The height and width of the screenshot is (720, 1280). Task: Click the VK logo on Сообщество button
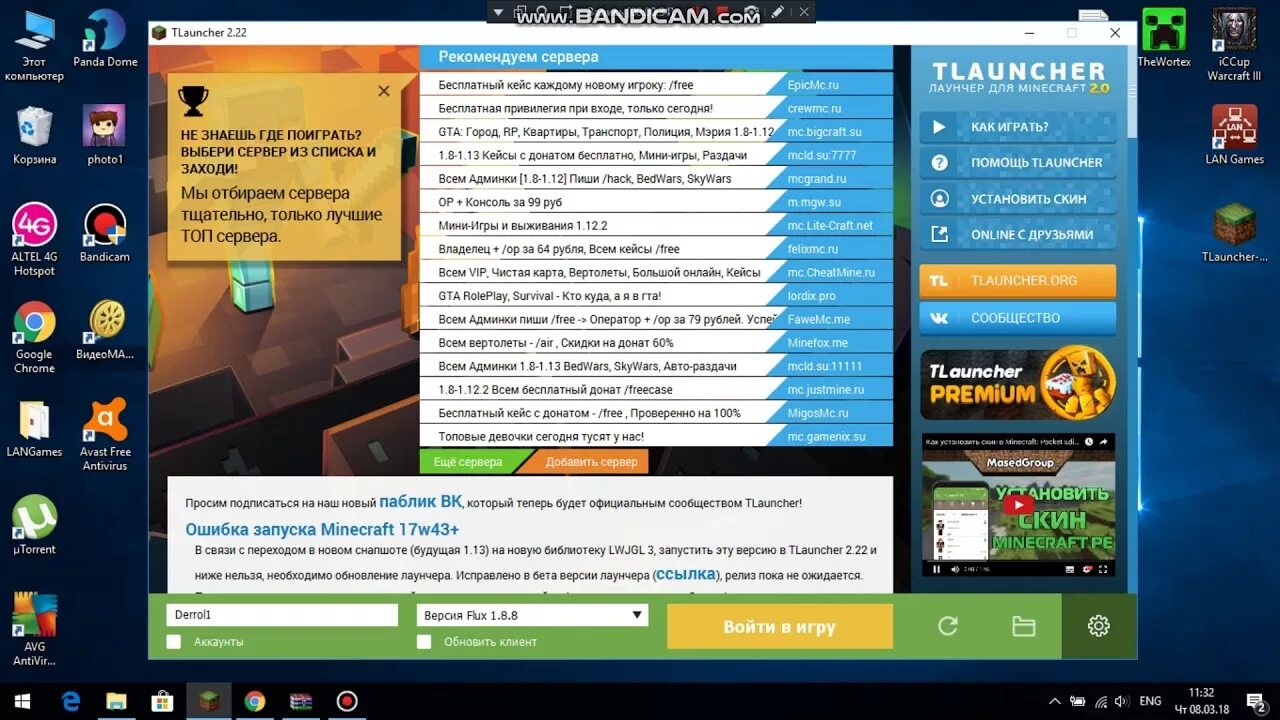pos(939,318)
